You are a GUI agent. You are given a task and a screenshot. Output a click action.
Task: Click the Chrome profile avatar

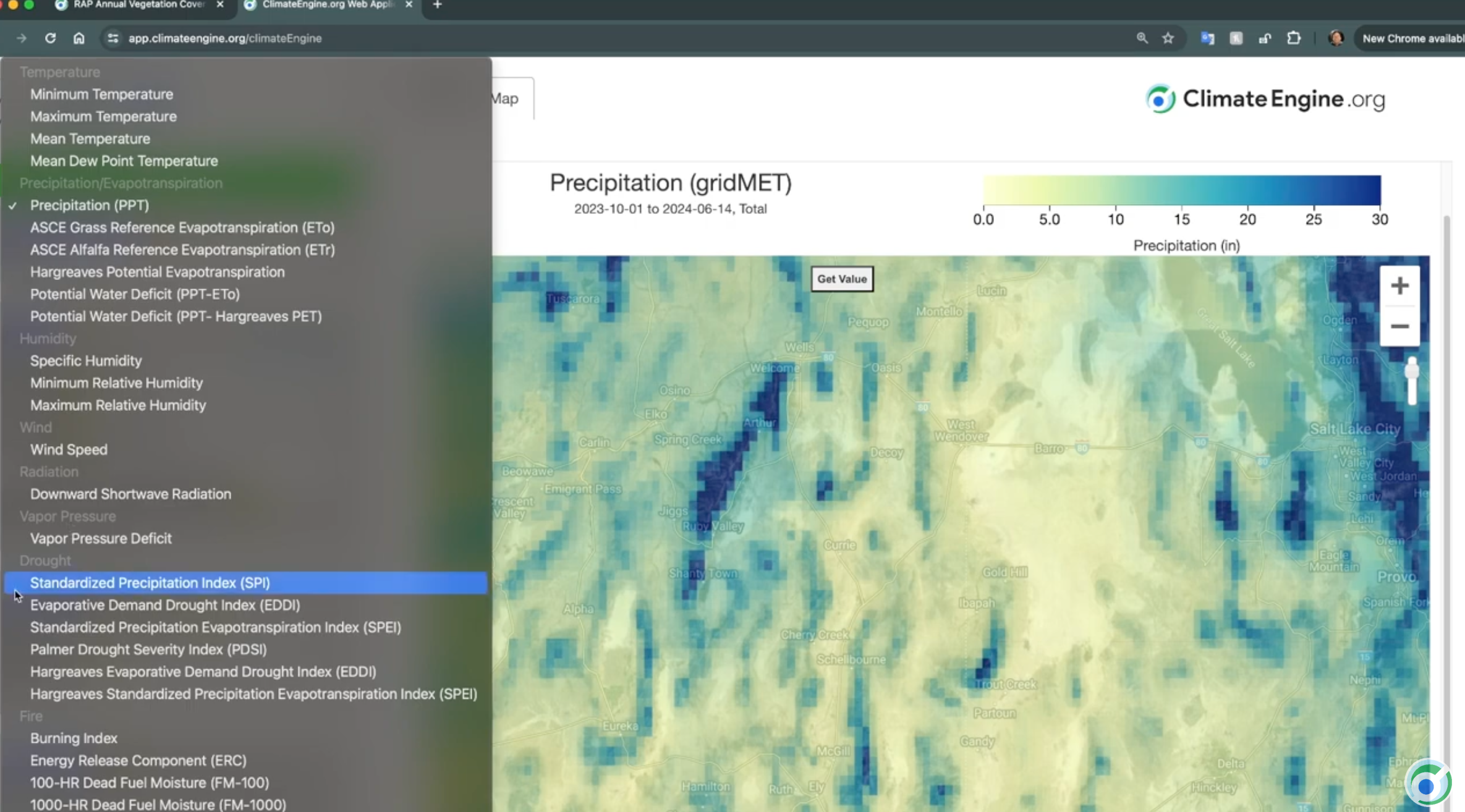[x=1336, y=38]
